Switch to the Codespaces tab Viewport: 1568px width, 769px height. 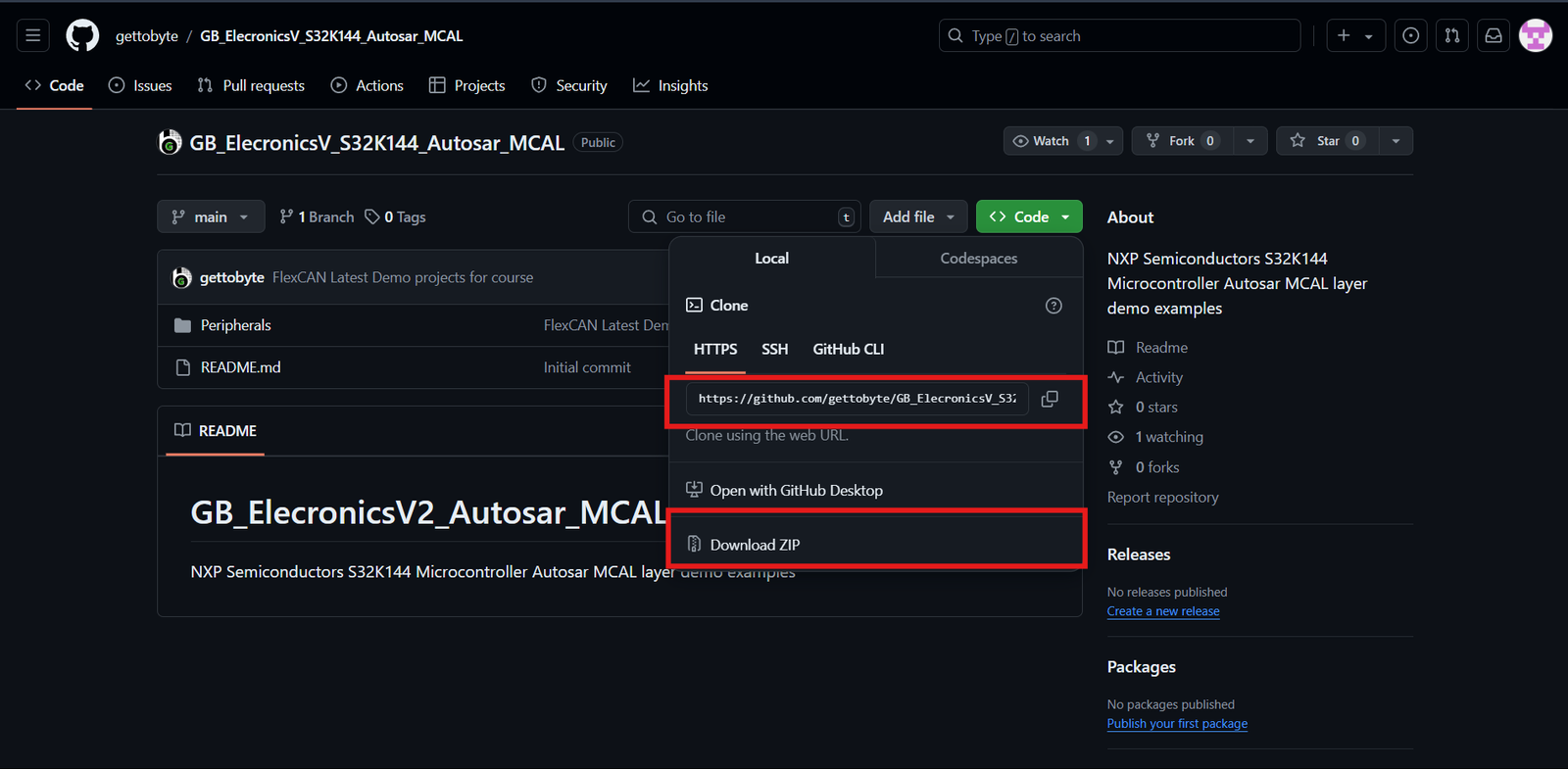point(979,258)
